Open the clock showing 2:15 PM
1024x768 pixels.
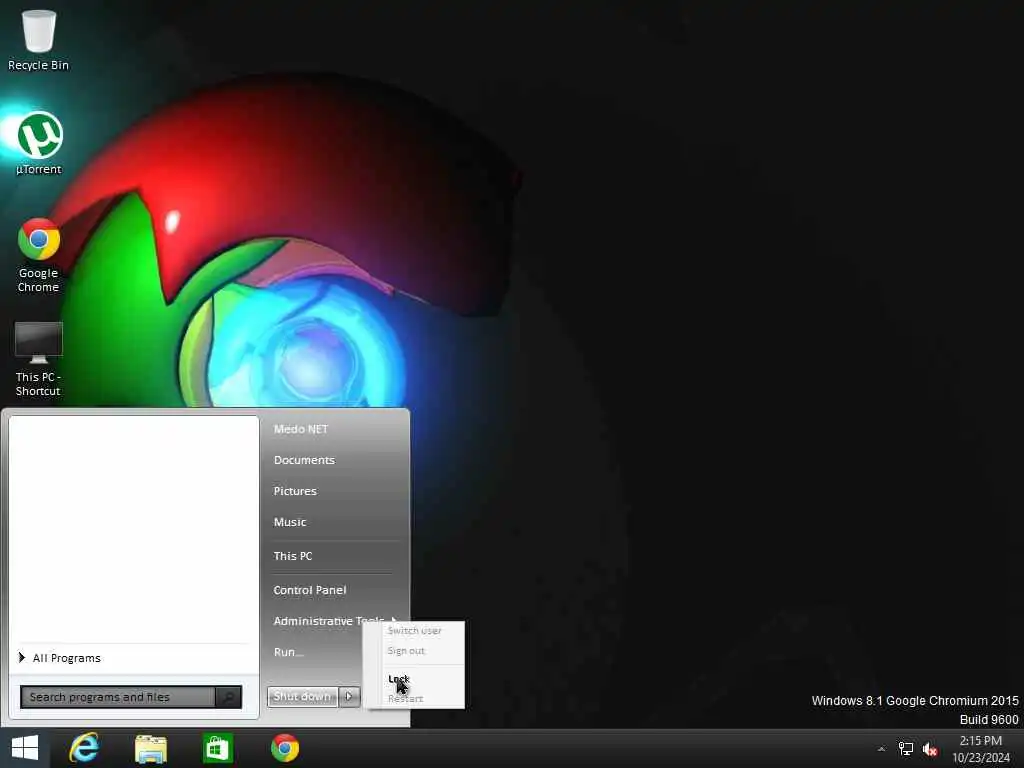[980, 749]
